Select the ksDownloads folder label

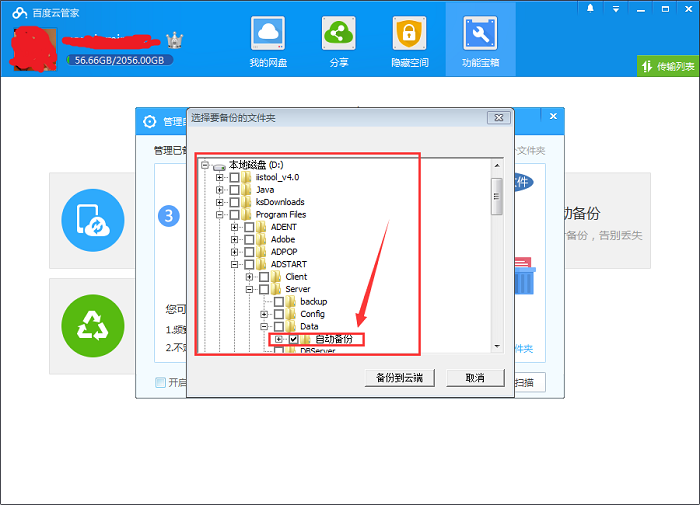coord(280,202)
